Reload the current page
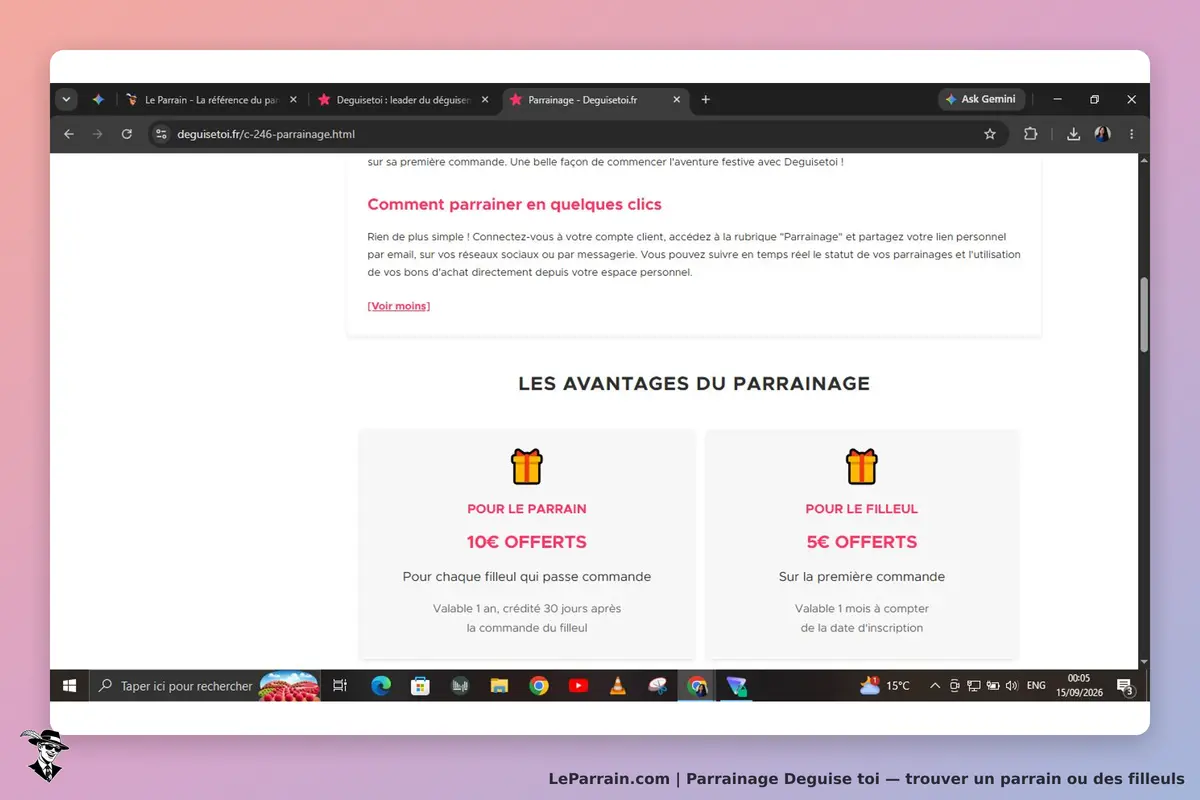 [127, 134]
